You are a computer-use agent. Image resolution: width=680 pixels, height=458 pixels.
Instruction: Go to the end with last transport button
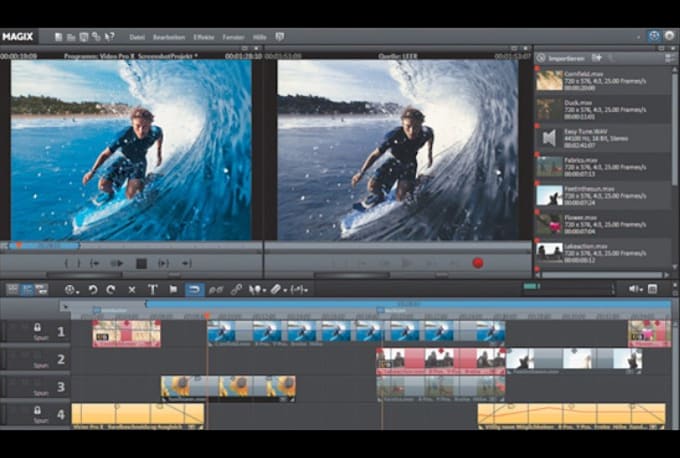(186, 263)
